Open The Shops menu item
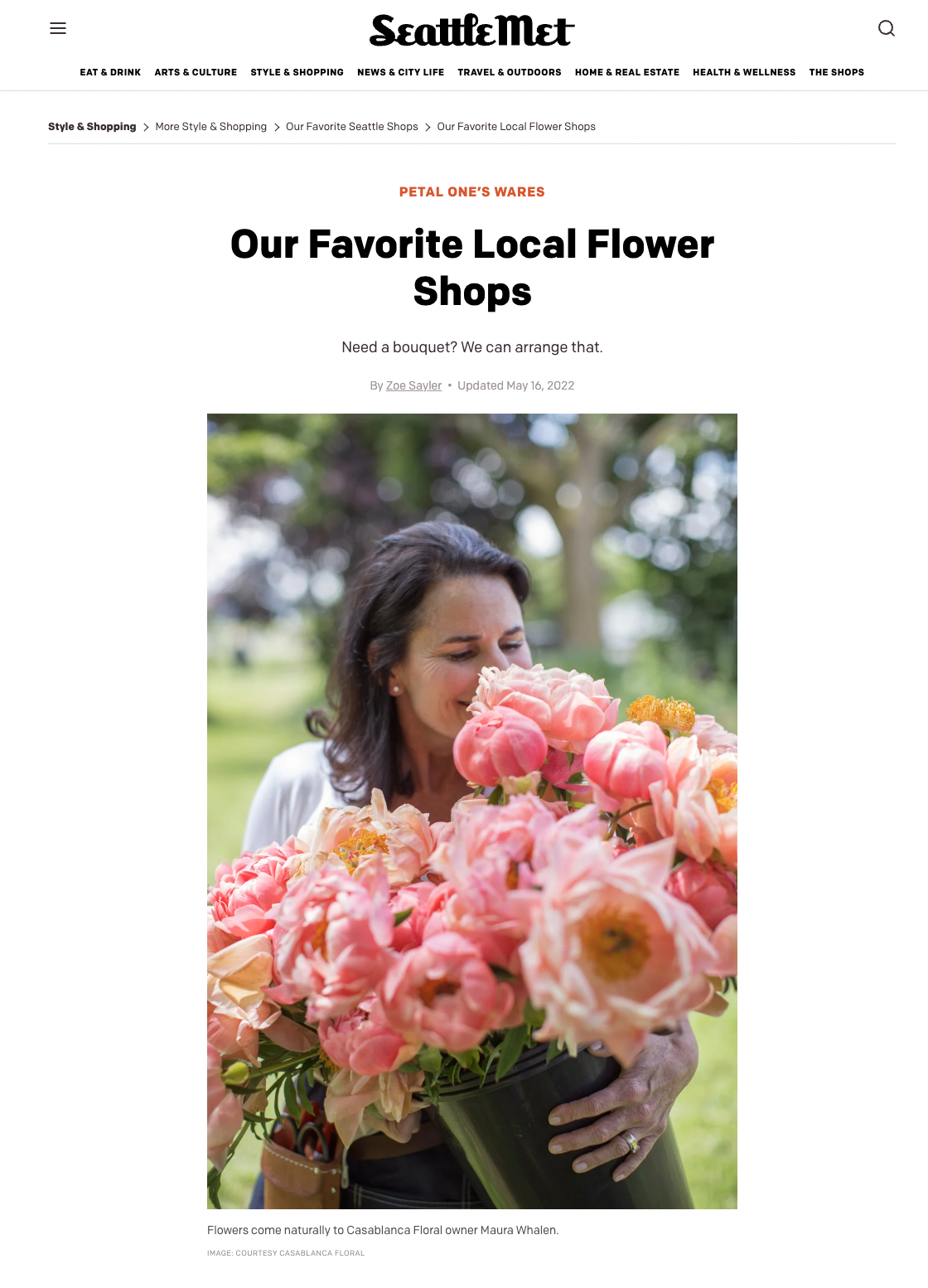The width and height of the screenshot is (928, 1288). (x=837, y=73)
